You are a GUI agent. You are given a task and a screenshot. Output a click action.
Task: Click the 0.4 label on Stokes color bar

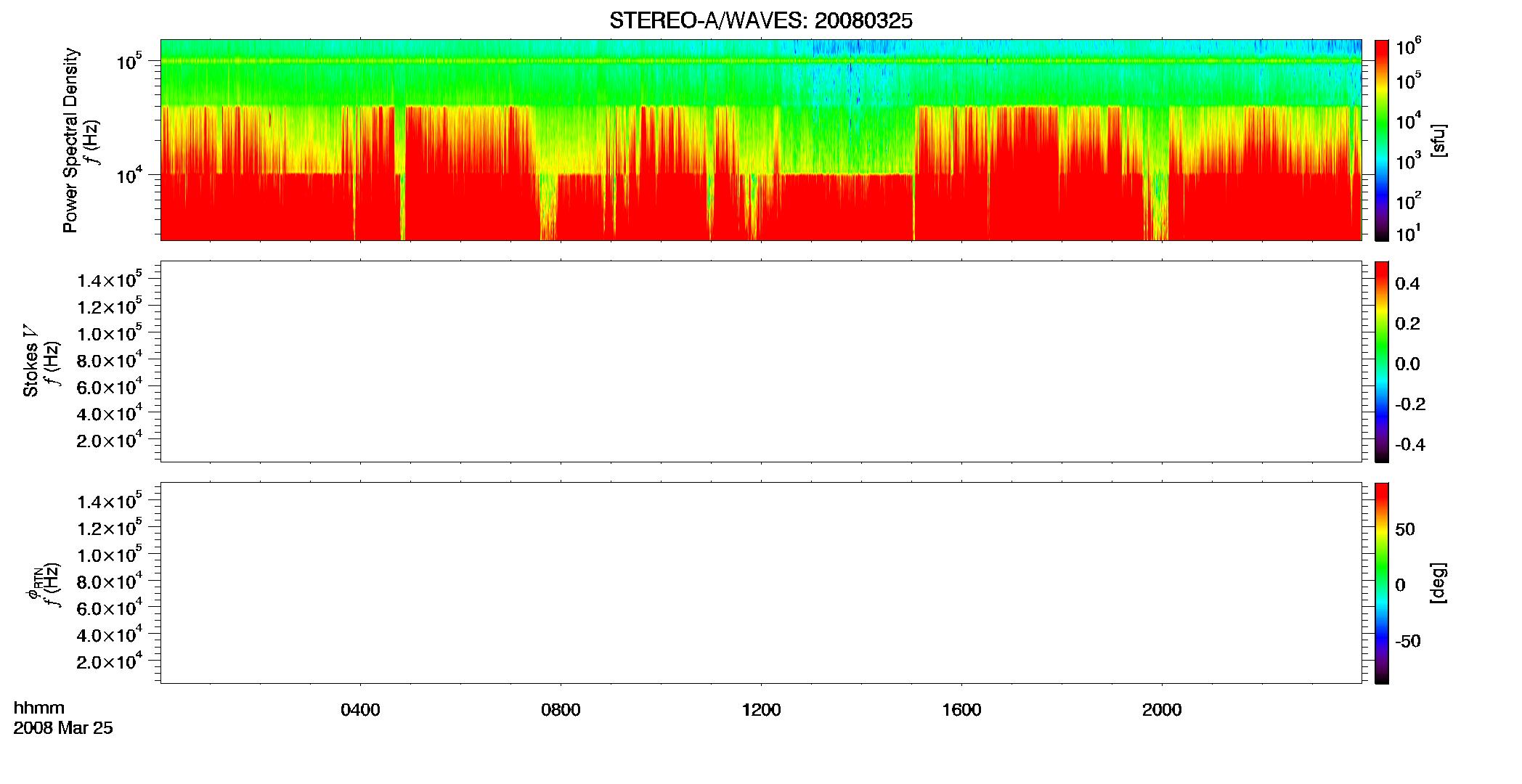pos(1407,284)
